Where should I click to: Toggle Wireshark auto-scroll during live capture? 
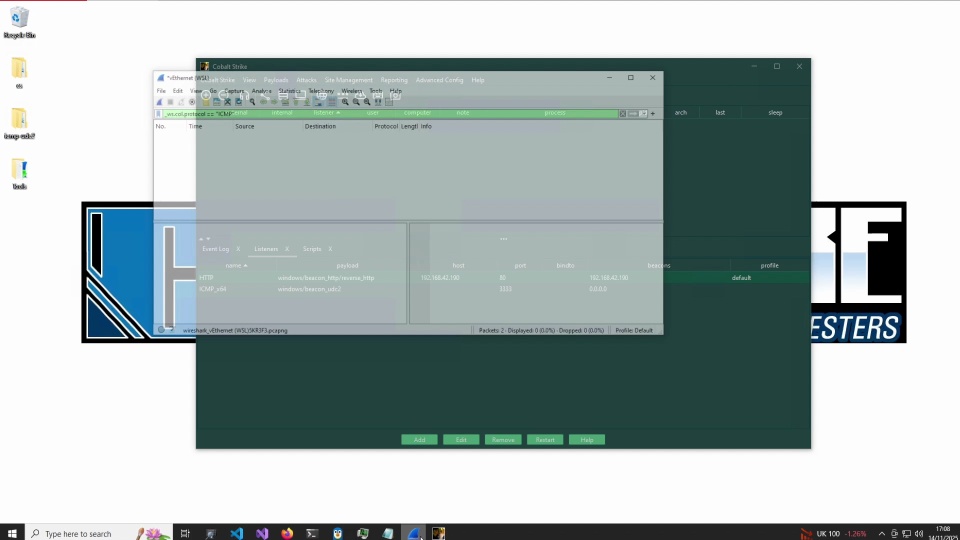[318, 102]
